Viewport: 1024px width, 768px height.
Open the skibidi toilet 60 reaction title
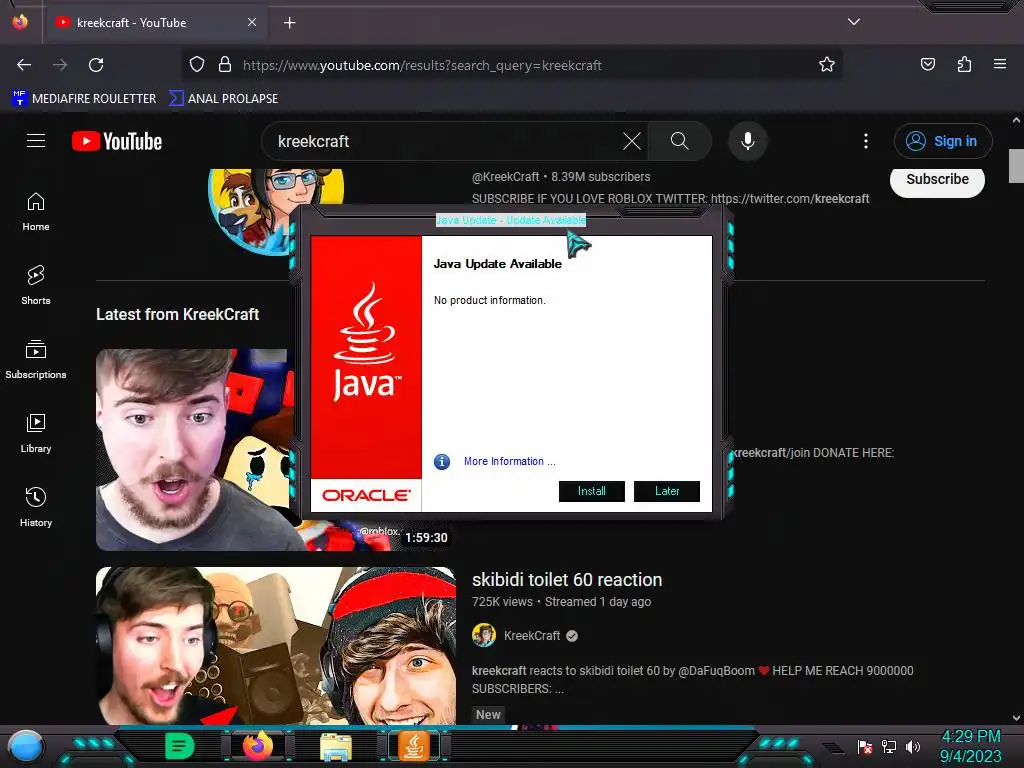pyautogui.click(x=567, y=580)
